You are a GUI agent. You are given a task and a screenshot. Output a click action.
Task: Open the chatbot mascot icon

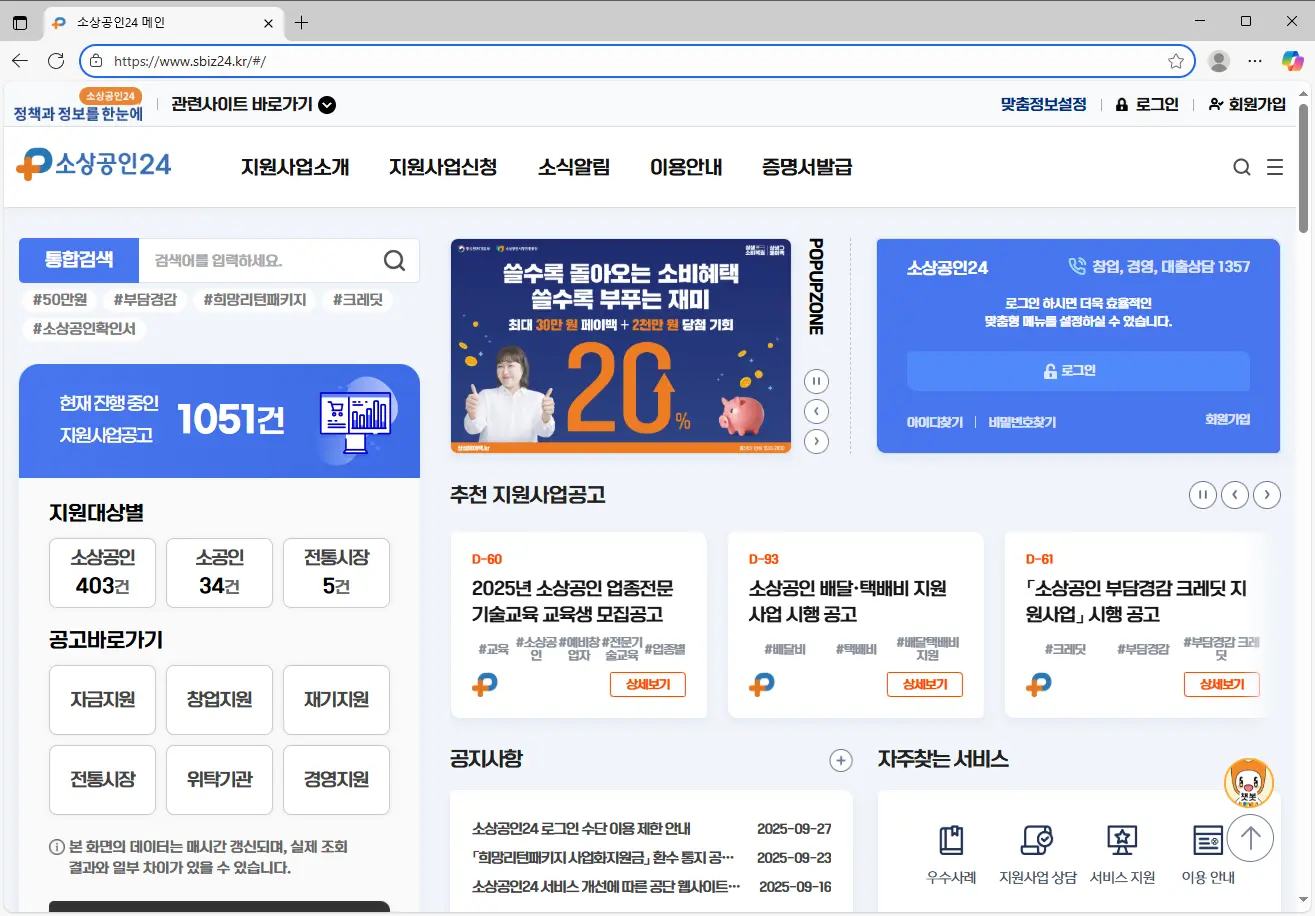(1249, 783)
